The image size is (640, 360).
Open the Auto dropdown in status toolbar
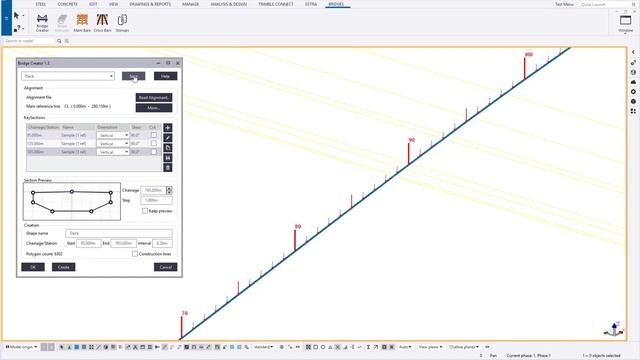click(405, 347)
